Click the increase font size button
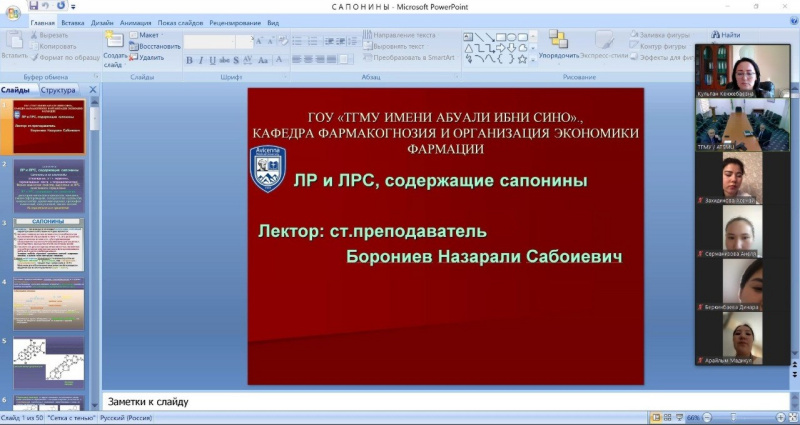The height and width of the screenshot is (425, 800). point(259,41)
